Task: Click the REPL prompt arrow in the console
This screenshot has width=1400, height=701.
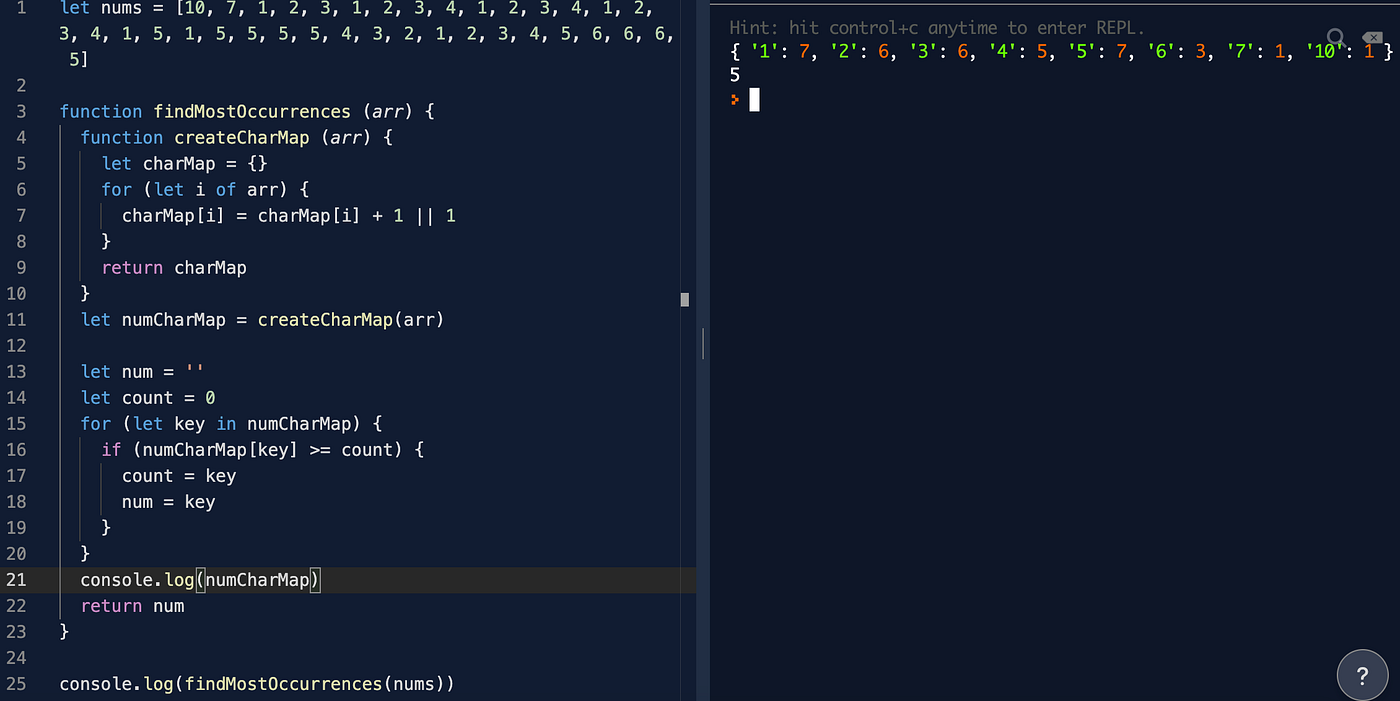Action: click(x=736, y=99)
